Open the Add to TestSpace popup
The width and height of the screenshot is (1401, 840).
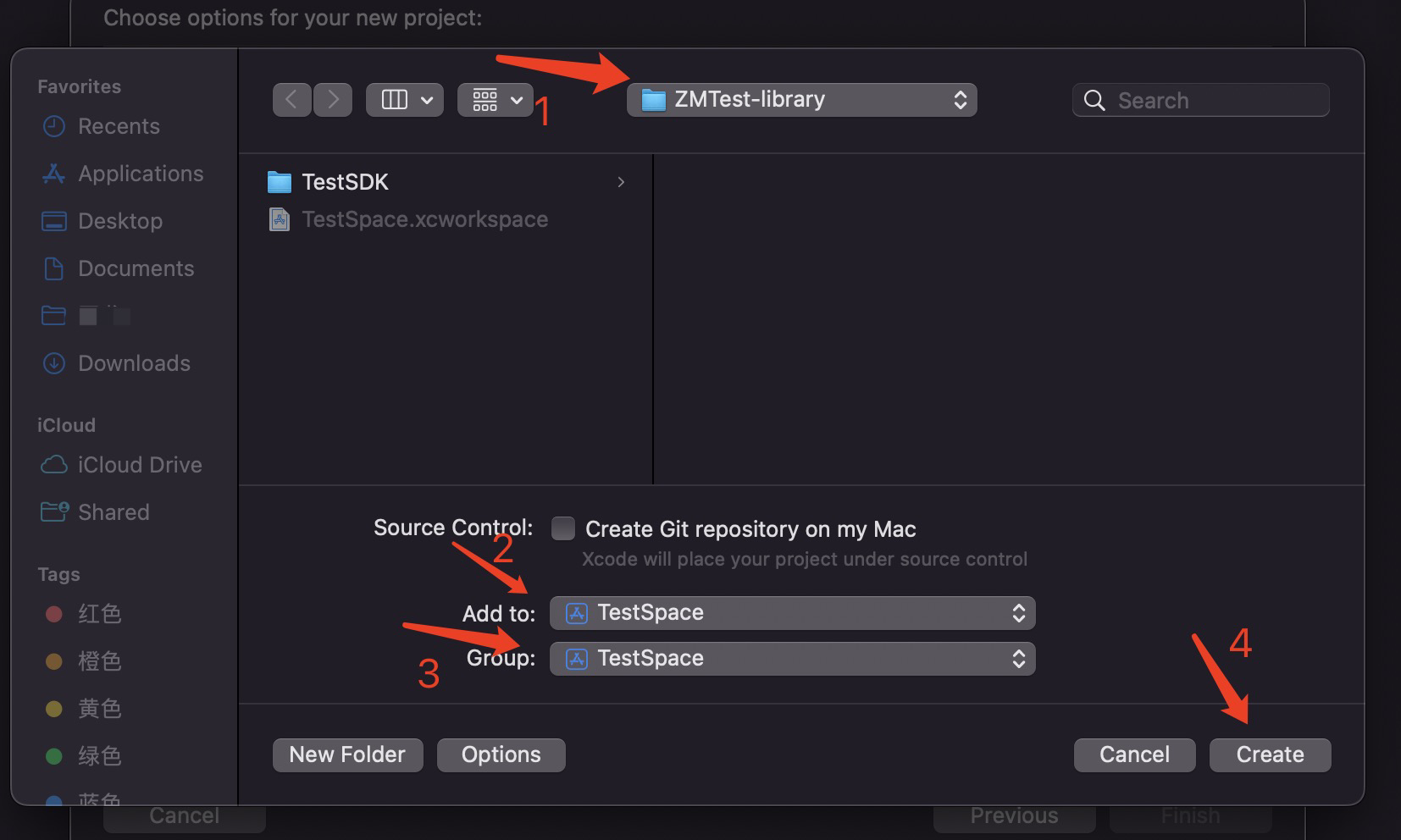click(x=793, y=613)
